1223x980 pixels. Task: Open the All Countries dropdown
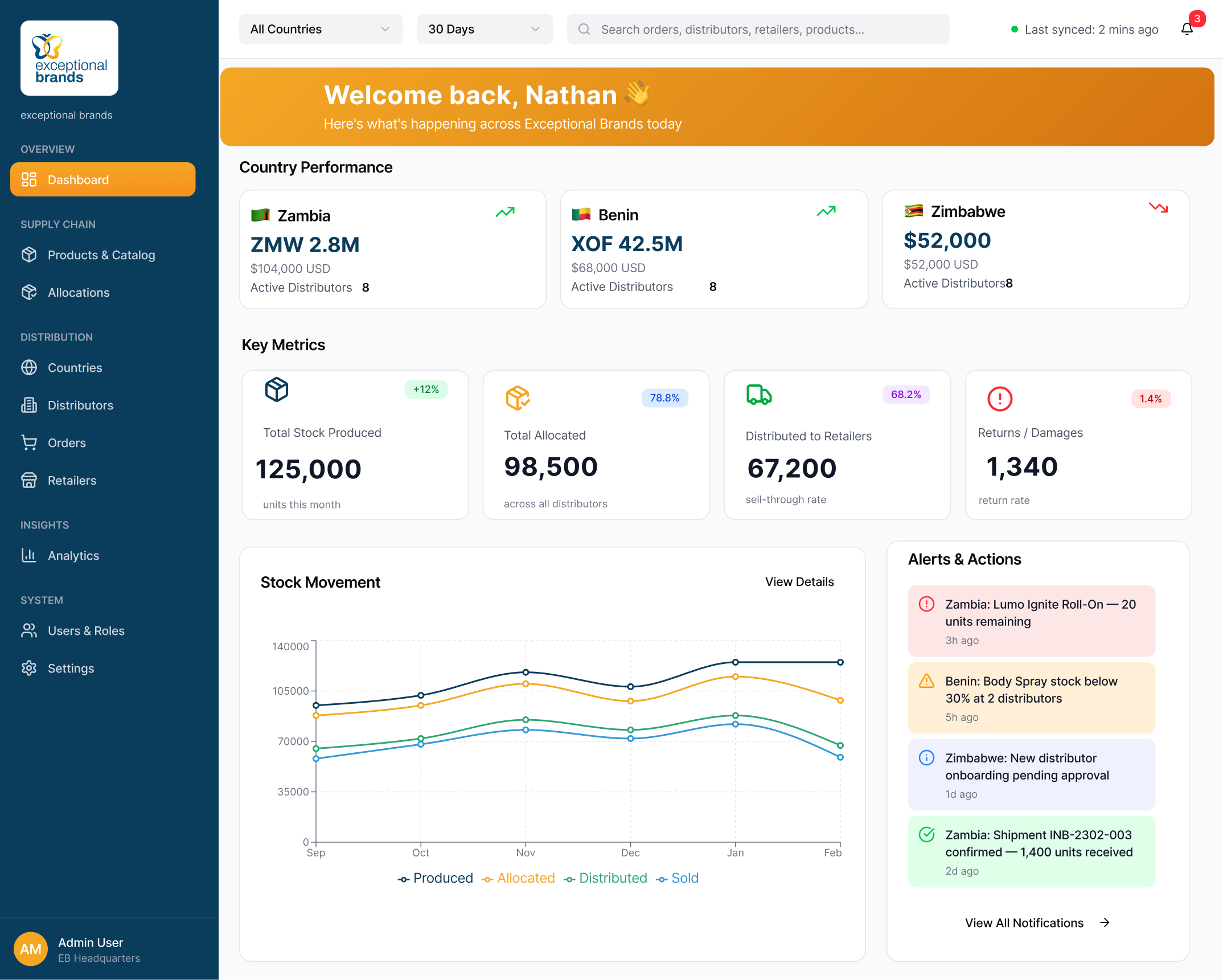[321, 29]
